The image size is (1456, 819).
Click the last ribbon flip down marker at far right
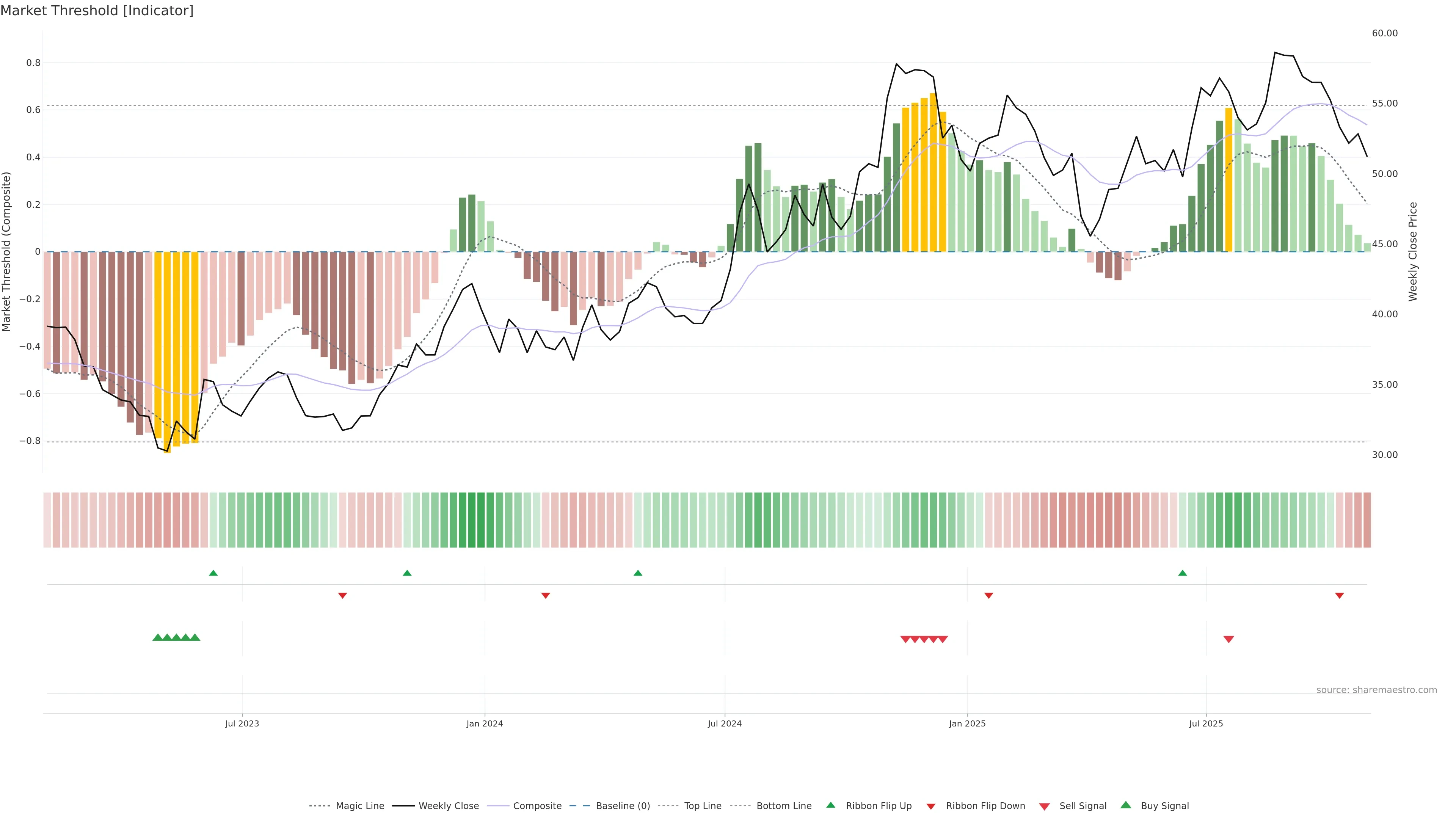point(1339,595)
